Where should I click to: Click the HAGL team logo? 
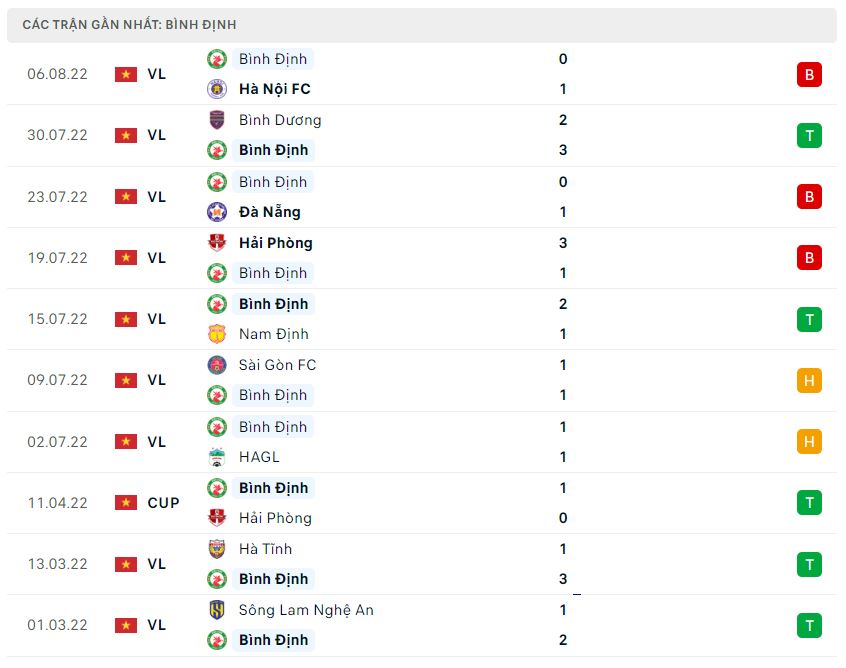point(217,457)
